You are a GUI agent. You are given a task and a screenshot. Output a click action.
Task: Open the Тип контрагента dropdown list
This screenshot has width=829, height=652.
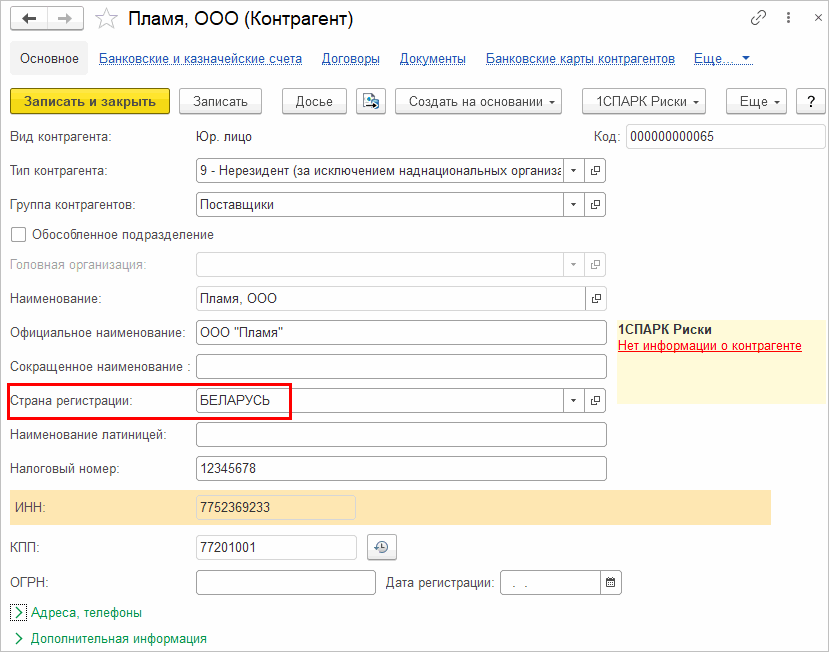pos(574,171)
